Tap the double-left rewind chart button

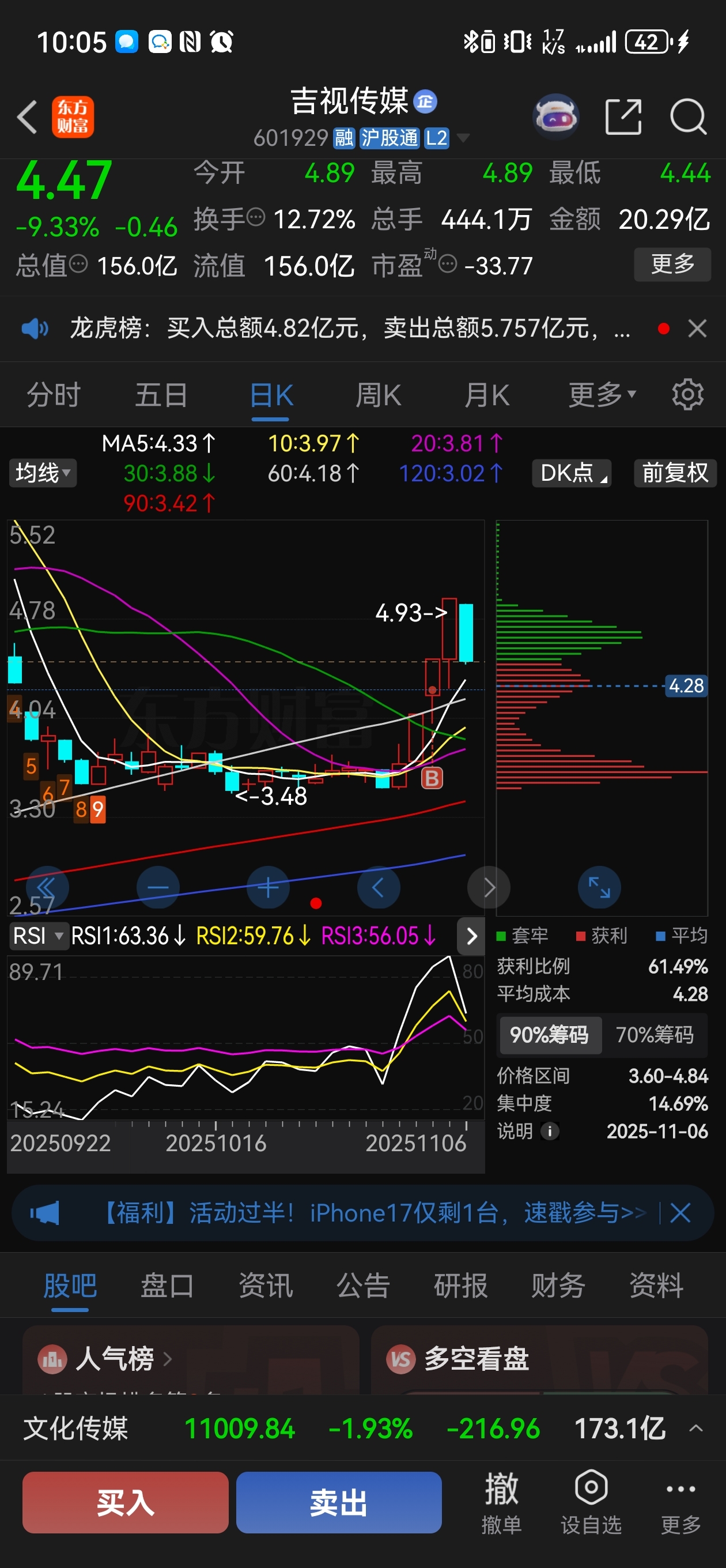[x=47, y=887]
